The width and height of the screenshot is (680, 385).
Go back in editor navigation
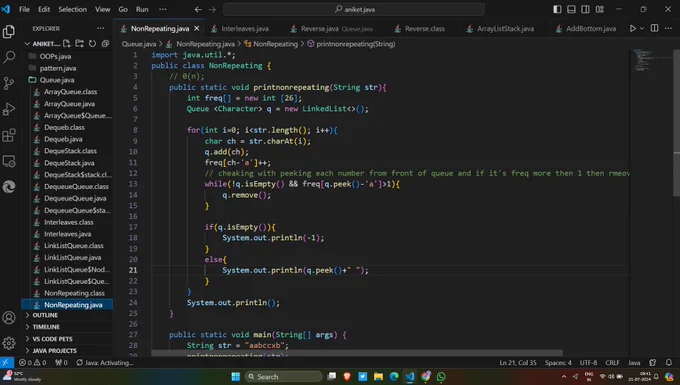pos(198,9)
